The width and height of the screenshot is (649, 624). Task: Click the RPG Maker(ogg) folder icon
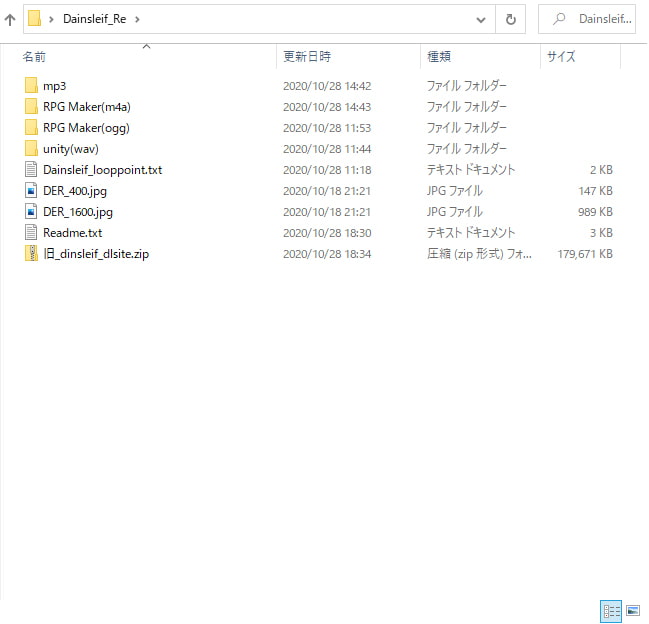click(31, 128)
